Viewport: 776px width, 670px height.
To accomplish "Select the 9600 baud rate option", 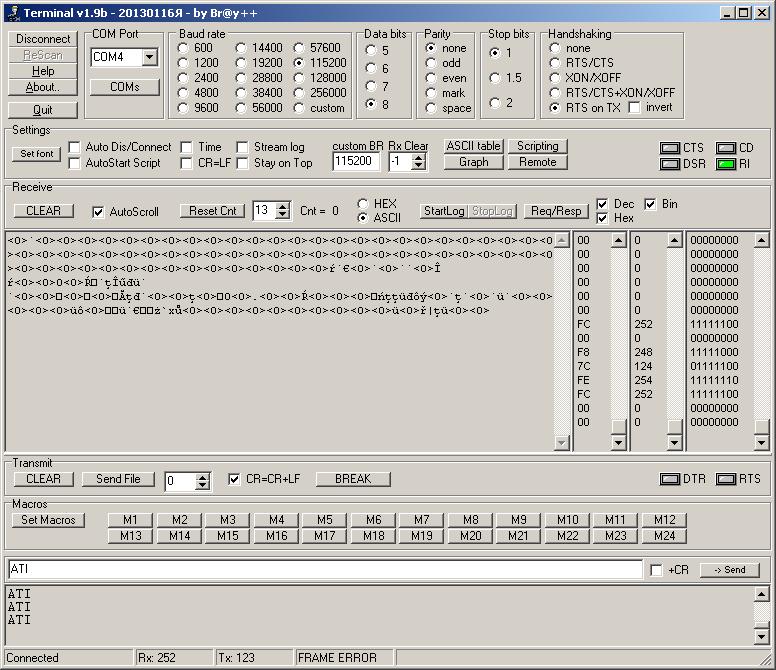I will (x=185, y=108).
